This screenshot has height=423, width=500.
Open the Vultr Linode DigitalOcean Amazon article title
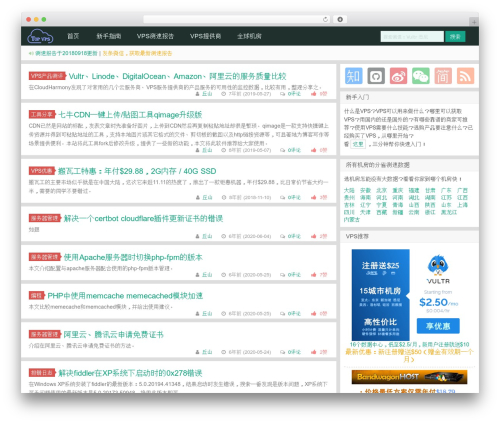177,76
